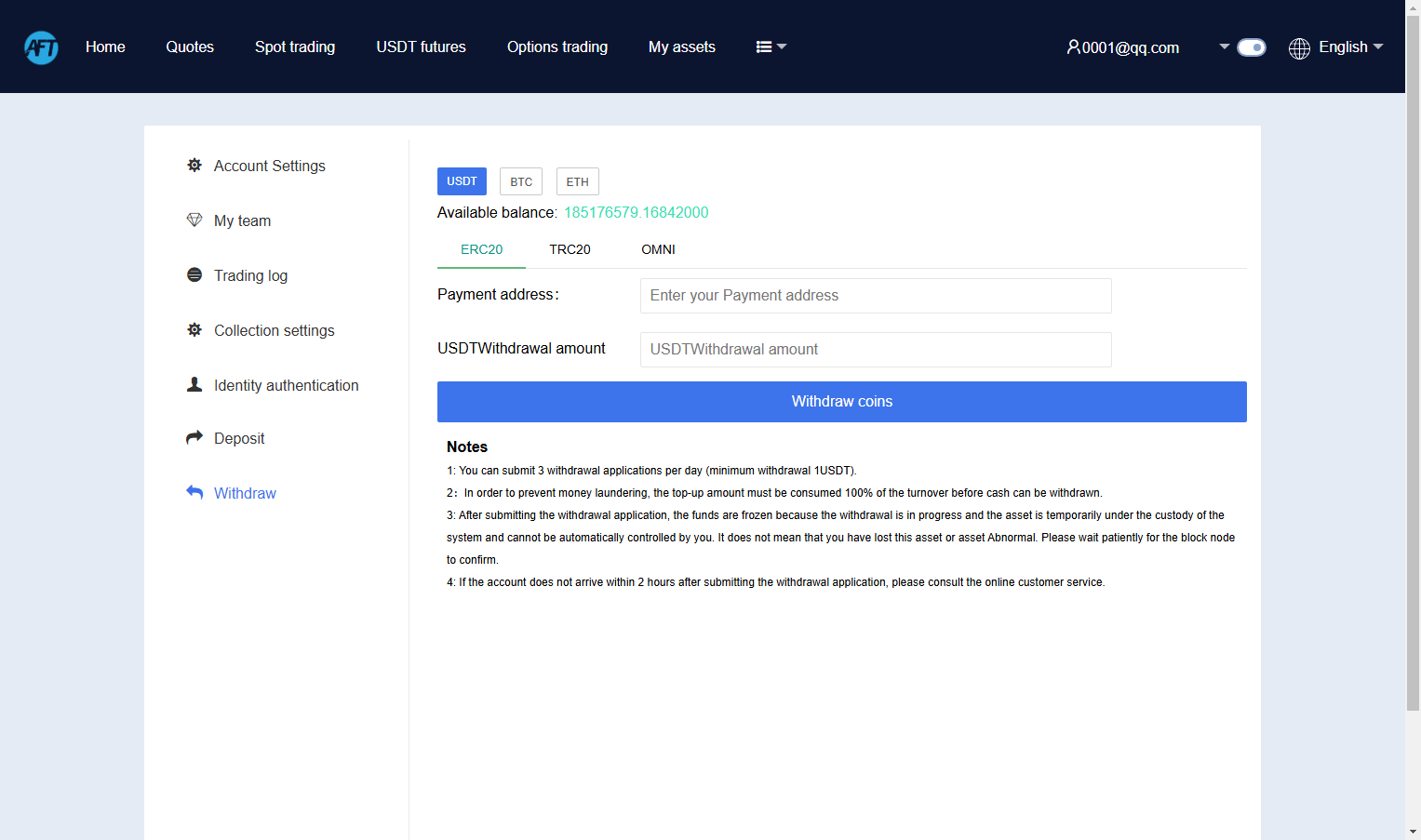Click the vertical page scrollbar thumb

1413,363
